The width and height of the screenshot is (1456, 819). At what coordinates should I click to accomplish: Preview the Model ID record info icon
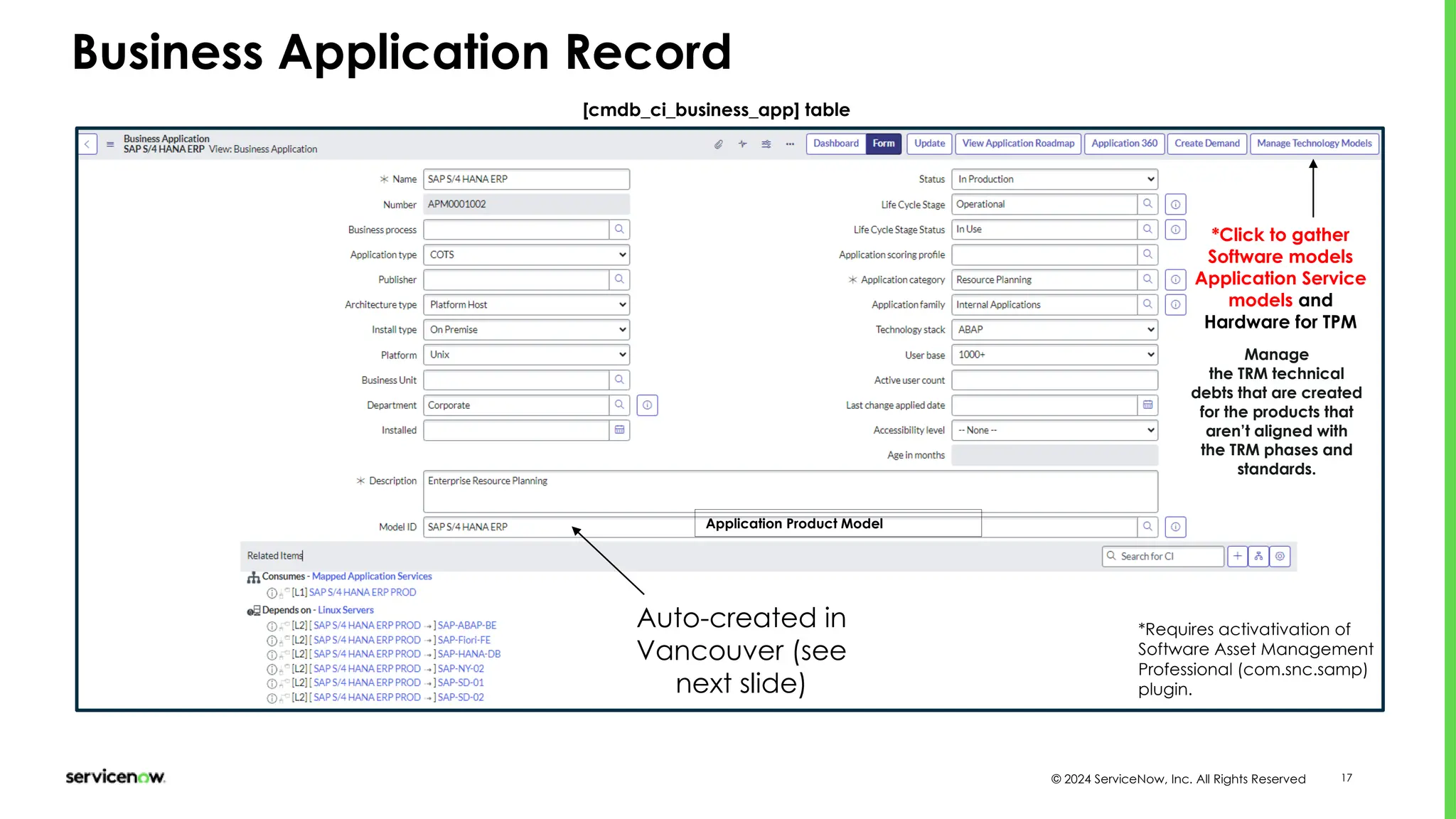pos(1176,527)
